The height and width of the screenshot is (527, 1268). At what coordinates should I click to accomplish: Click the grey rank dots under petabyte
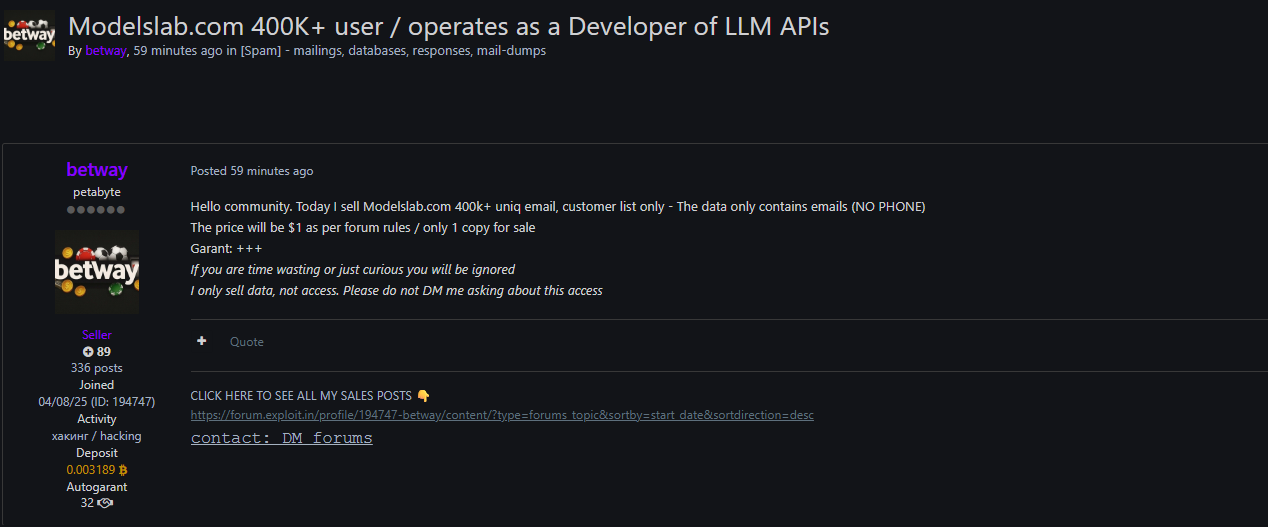(97, 210)
